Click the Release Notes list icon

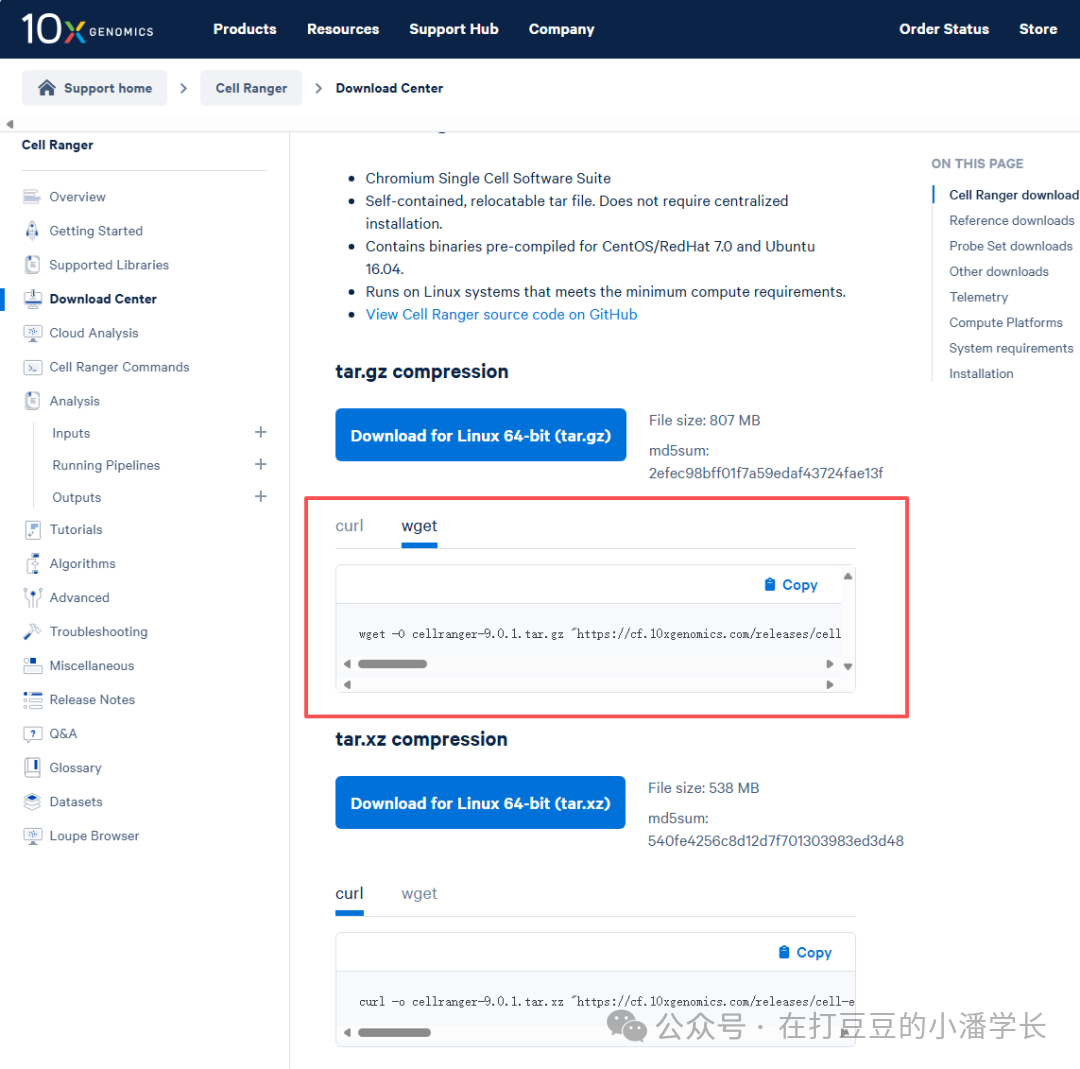[x=32, y=700]
